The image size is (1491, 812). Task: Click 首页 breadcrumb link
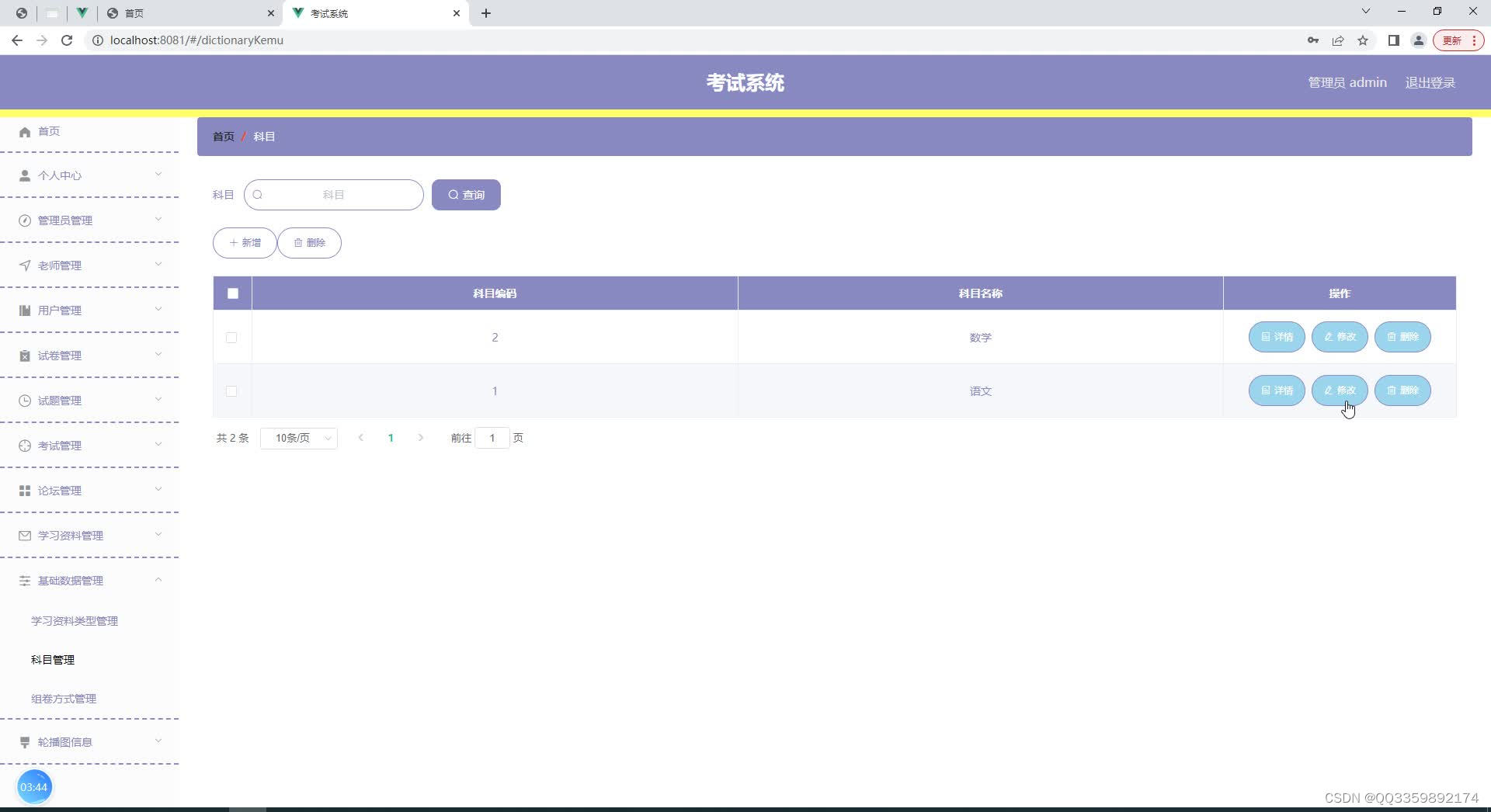pyautogui.click(x=224, y=137)
